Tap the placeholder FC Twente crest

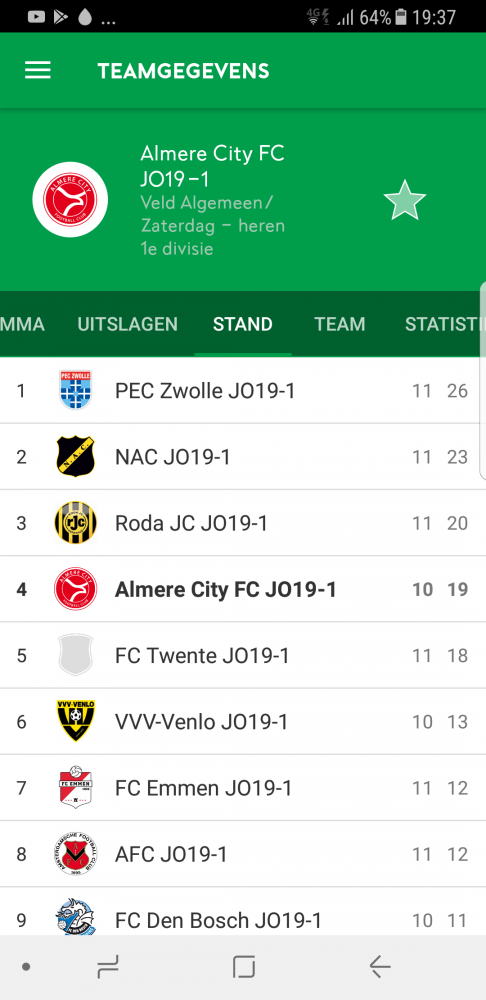coord(75,655)
